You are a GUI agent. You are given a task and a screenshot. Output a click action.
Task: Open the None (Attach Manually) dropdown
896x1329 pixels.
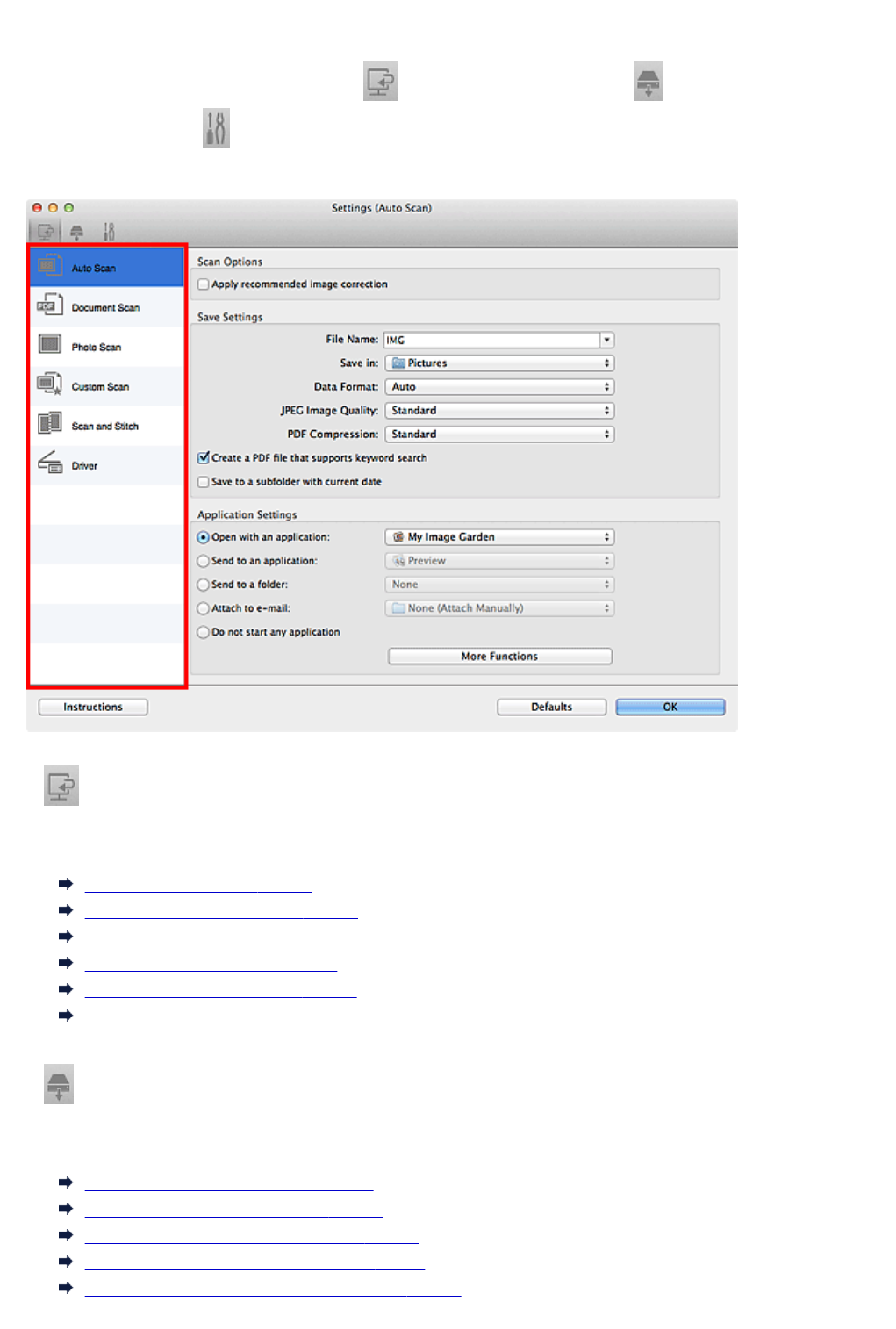pos(499,608)
